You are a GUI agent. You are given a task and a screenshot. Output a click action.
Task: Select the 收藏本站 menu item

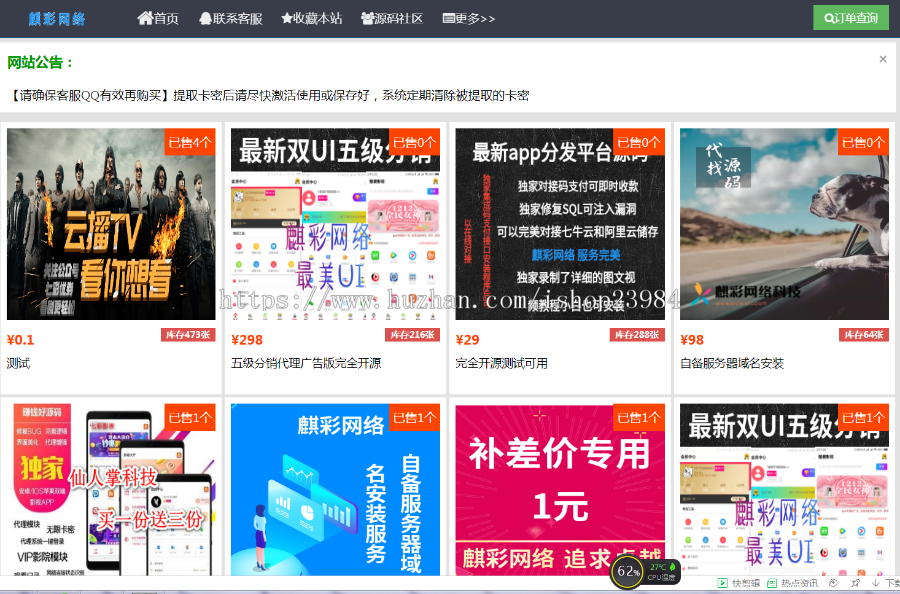pos(312,18)
